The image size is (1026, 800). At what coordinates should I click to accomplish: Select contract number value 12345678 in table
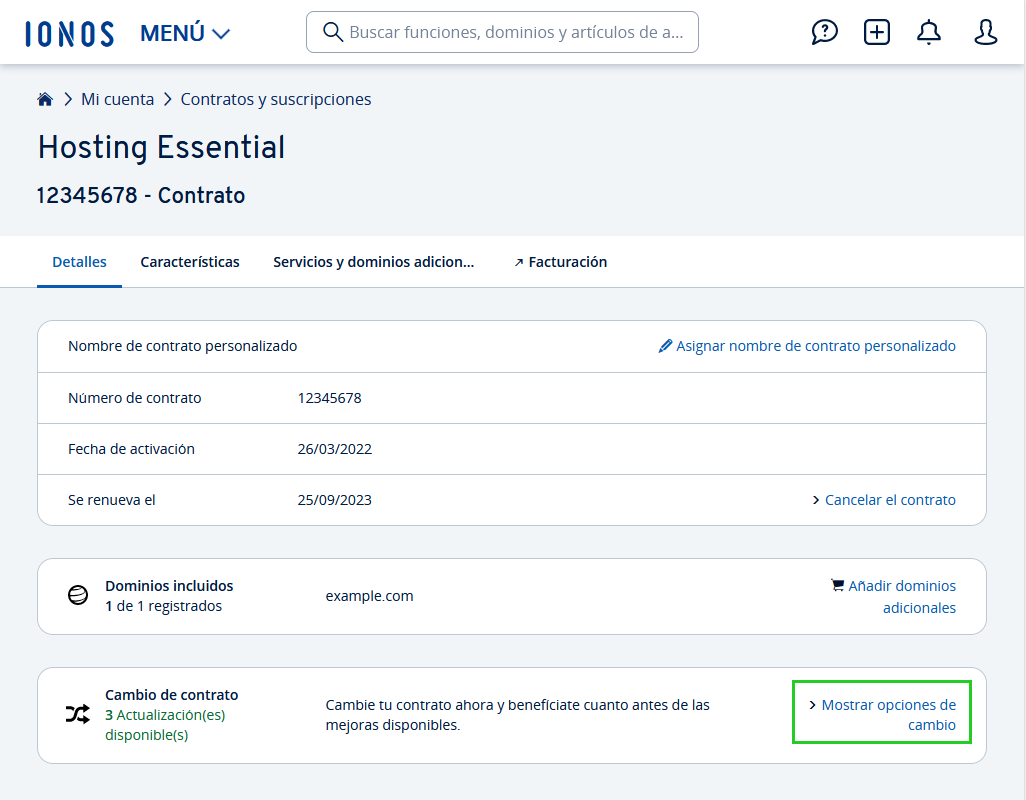pos(329,398)
